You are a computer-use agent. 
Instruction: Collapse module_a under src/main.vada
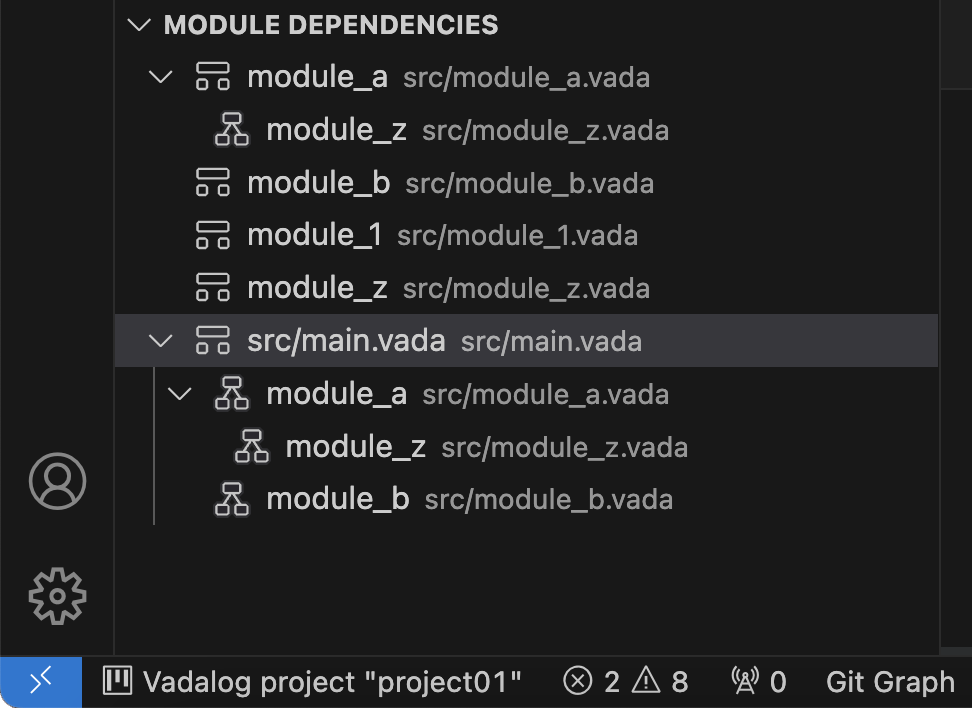(180, 394)
